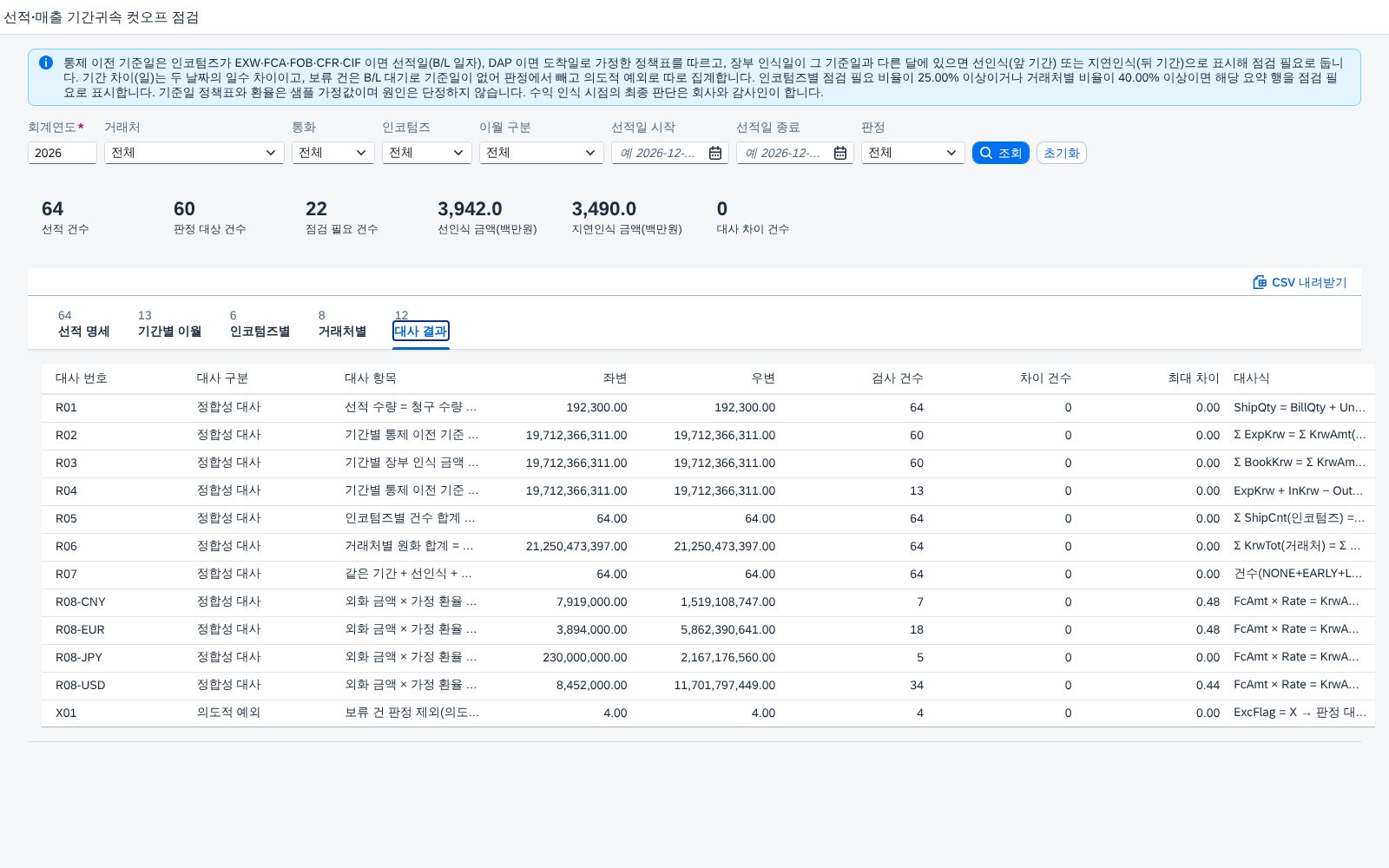This screenshot has width=1389, height=868.
Task: Click the 판정 대상 건수 KPI value 60
Action: click(184, 209)
